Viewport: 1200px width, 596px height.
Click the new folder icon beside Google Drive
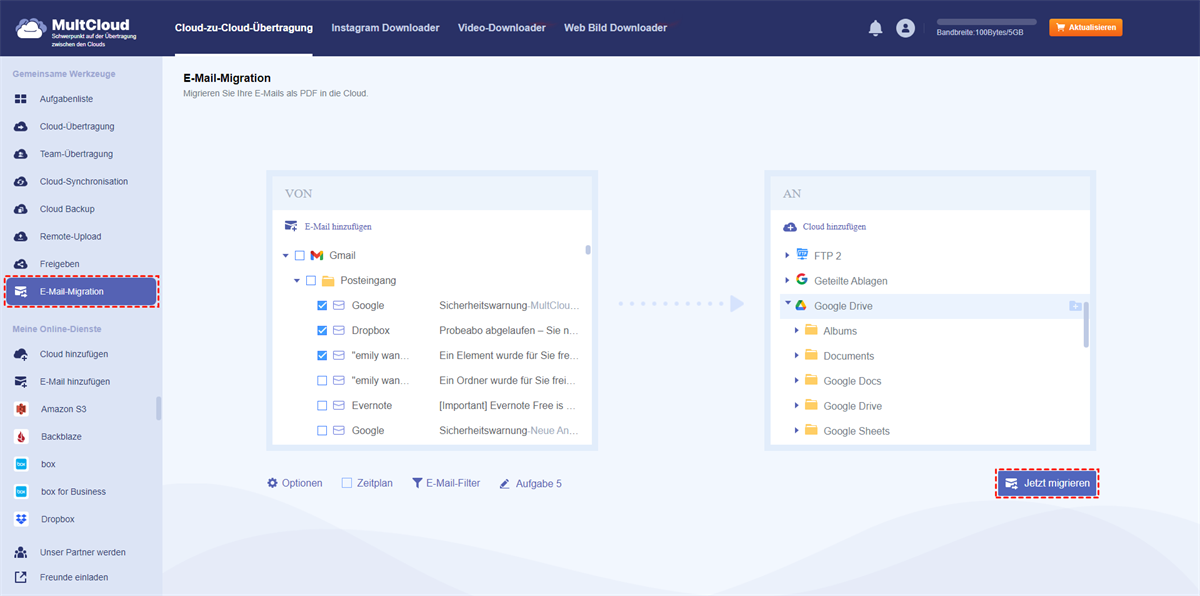pyautogui.click(x=1074, y=306)
